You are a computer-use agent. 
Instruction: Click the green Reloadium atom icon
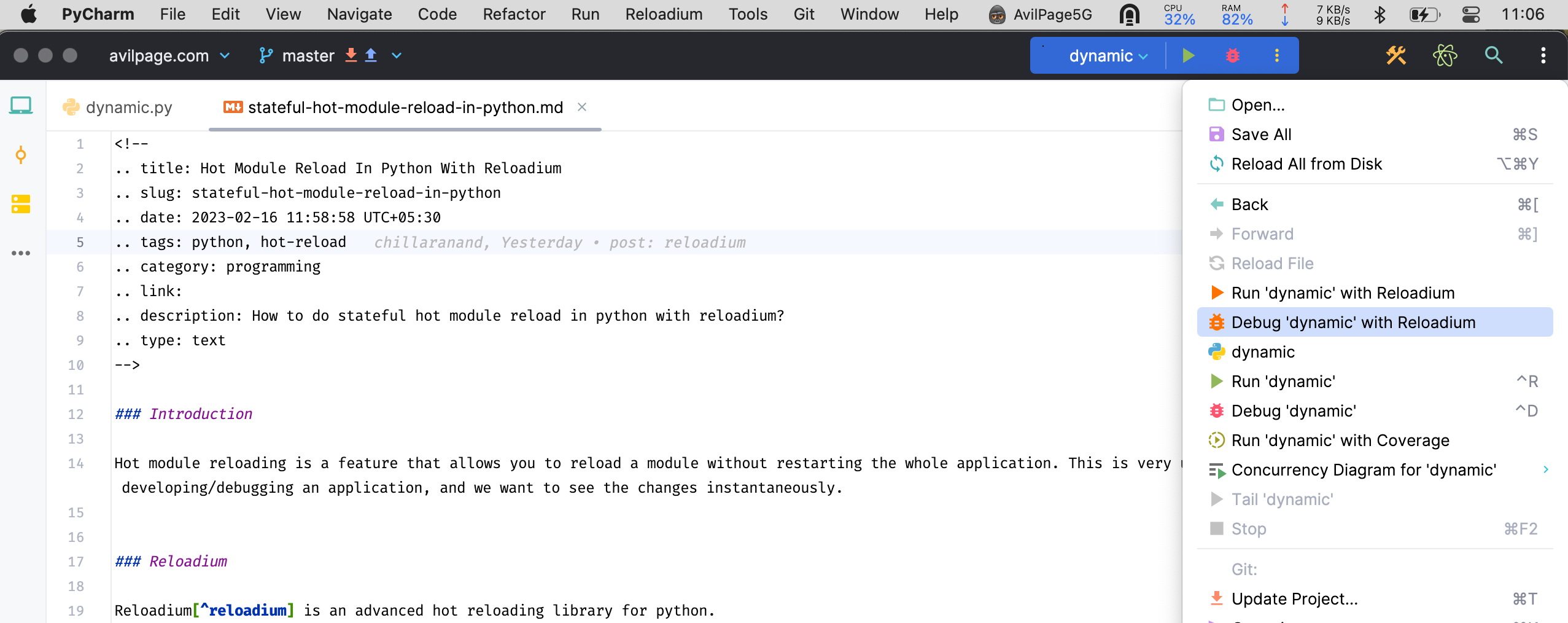coord(1444,55)
